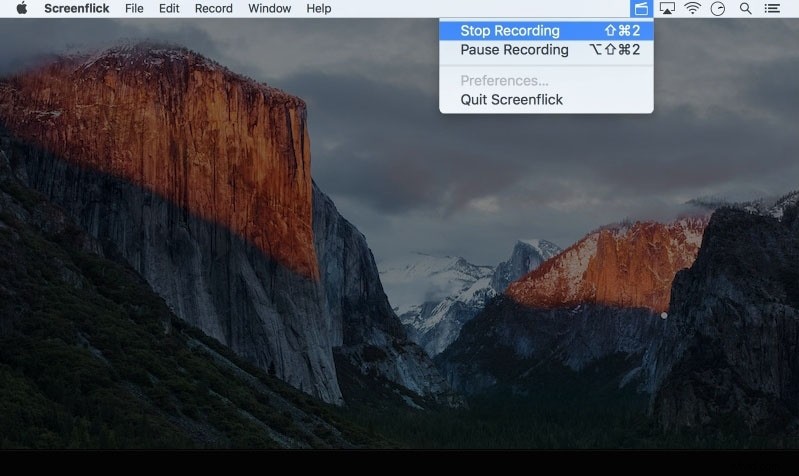Open the Apple menu

pyautogui.click(x=21, y=8)
